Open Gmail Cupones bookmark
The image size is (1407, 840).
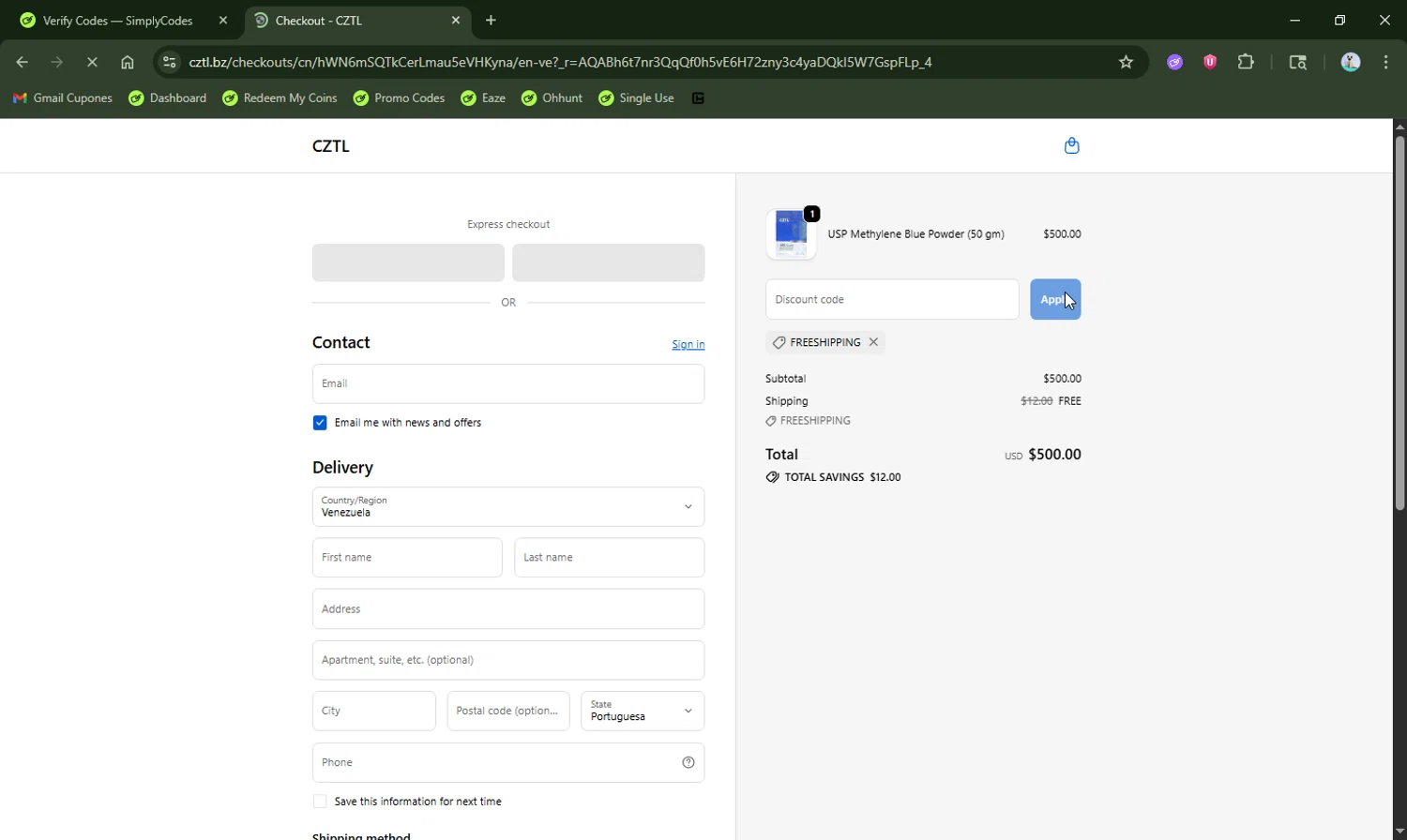62,98
